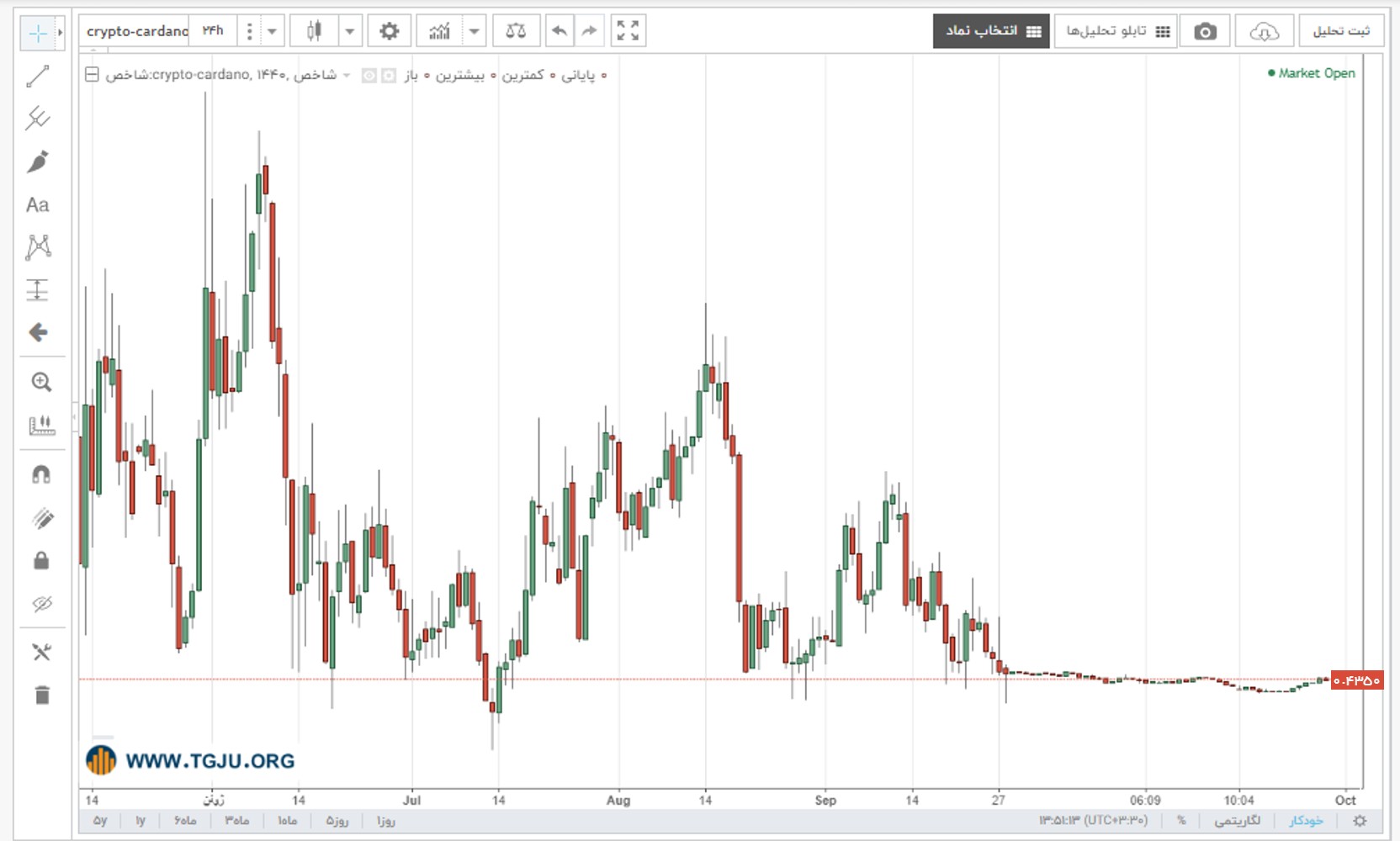
Task: Click the ثبت تحلیل button
Action: [x=1341, y=31]
